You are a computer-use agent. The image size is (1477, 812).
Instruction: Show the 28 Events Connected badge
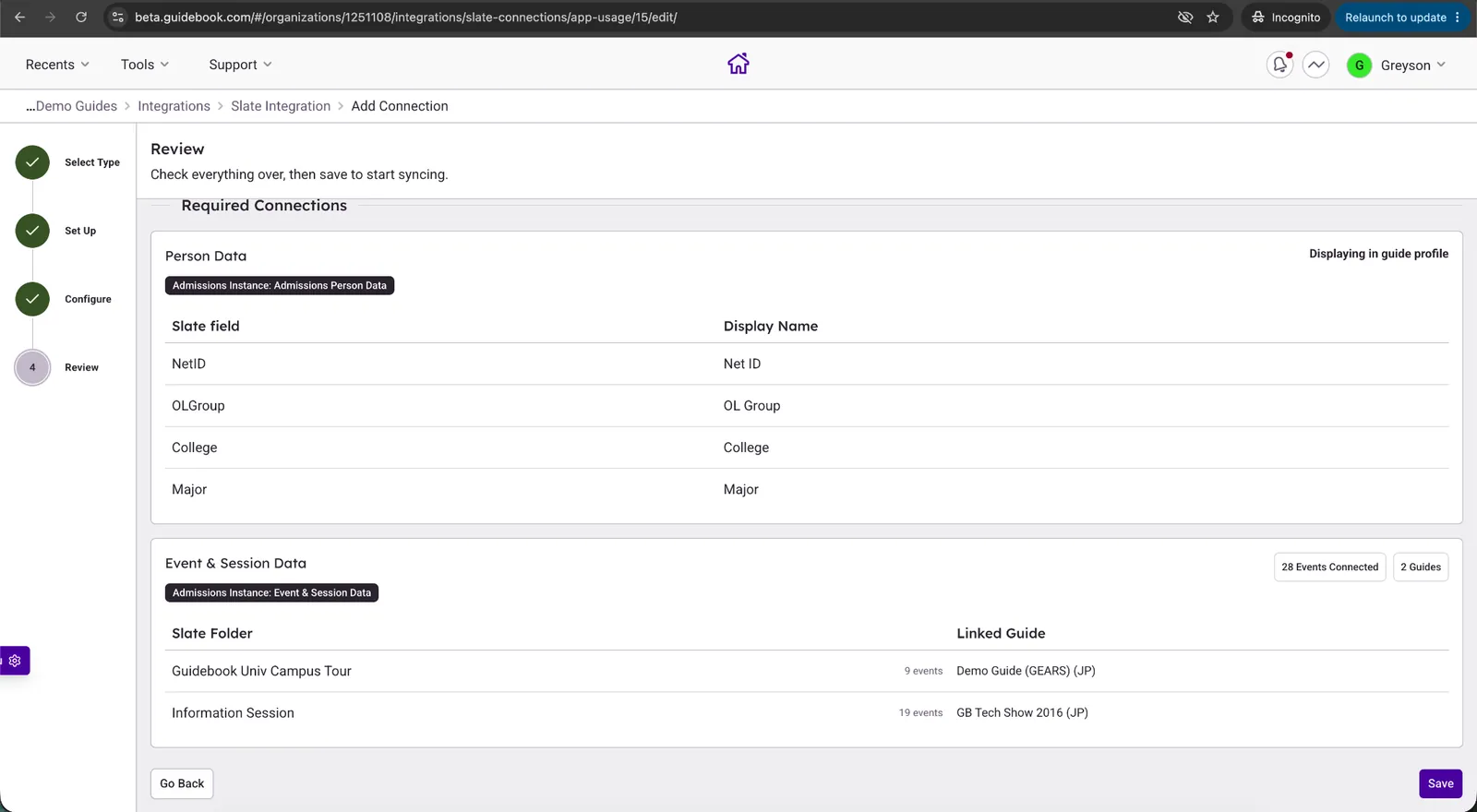(1329, 567)
